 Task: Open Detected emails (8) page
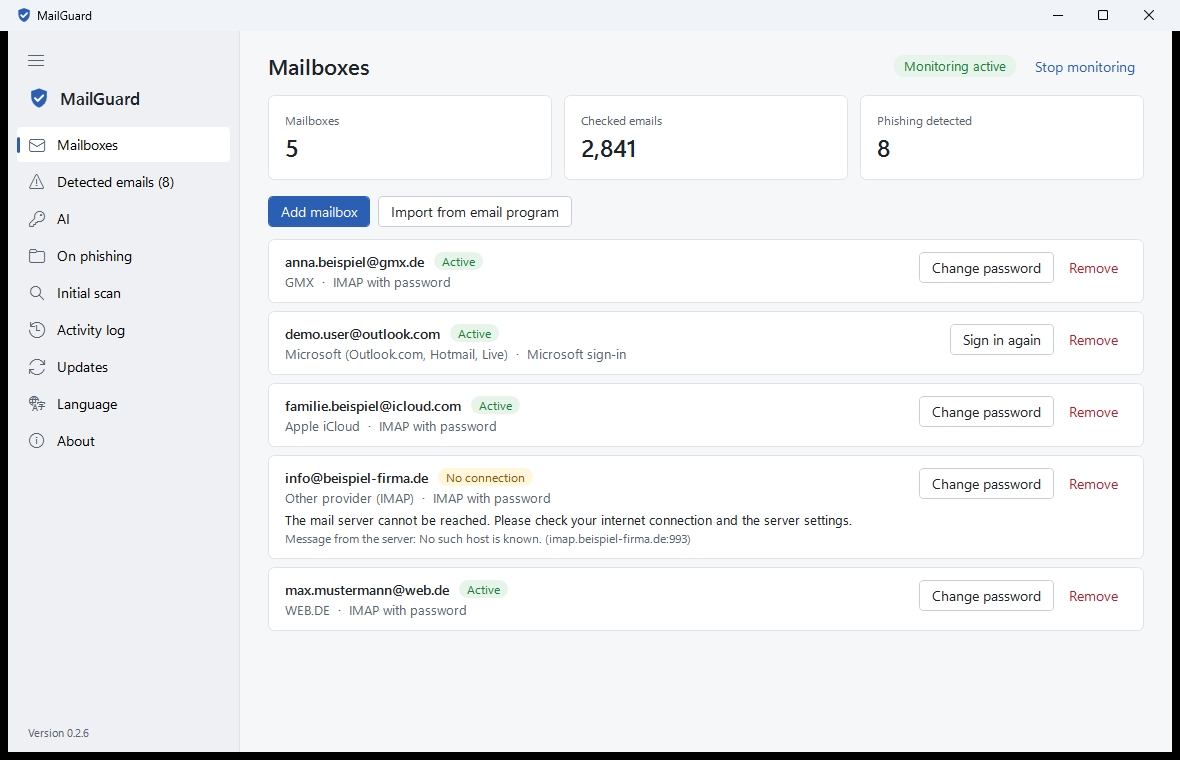pyautogui.click(x=123, y=182)
